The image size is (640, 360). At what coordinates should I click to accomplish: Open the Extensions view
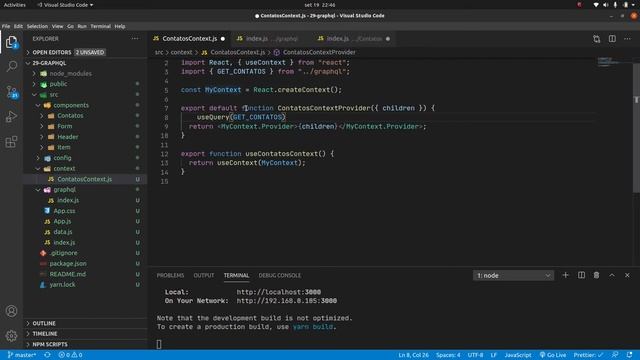pyautogui.click(x=11, y=142)
